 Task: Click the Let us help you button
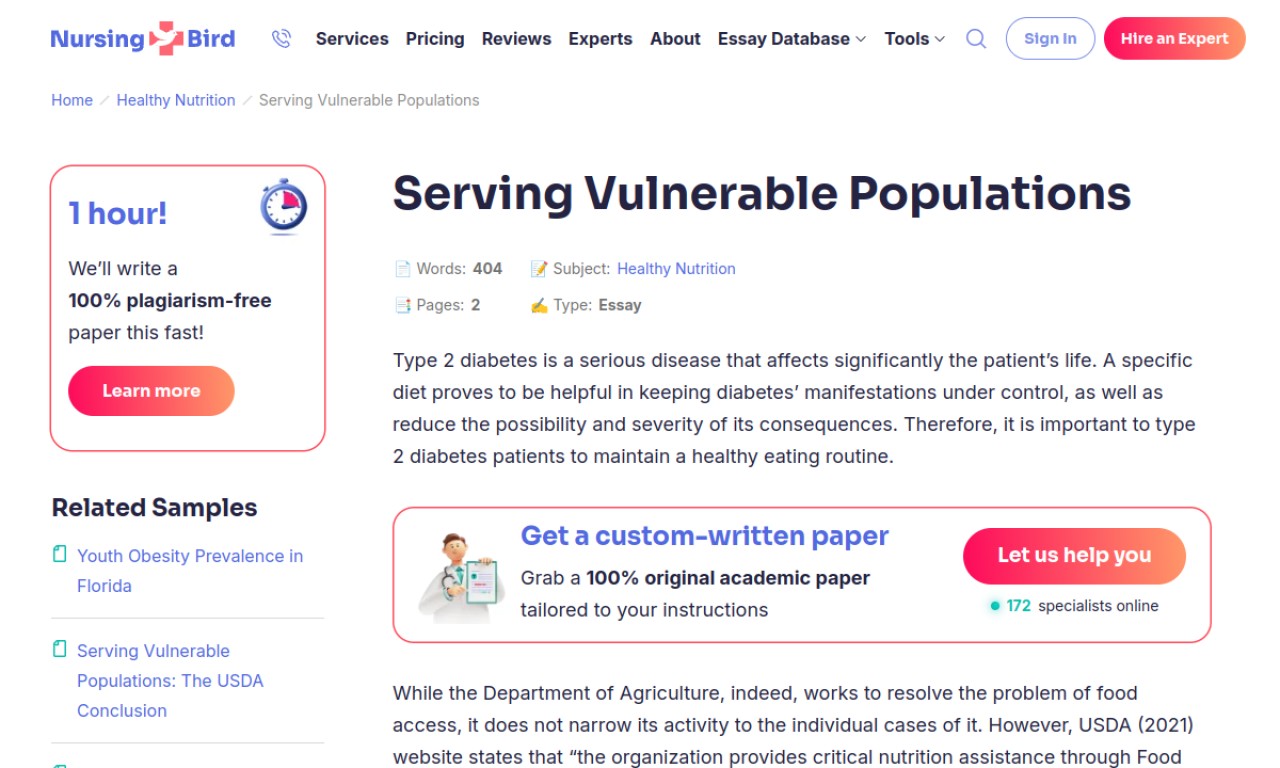coord(1074,556)
